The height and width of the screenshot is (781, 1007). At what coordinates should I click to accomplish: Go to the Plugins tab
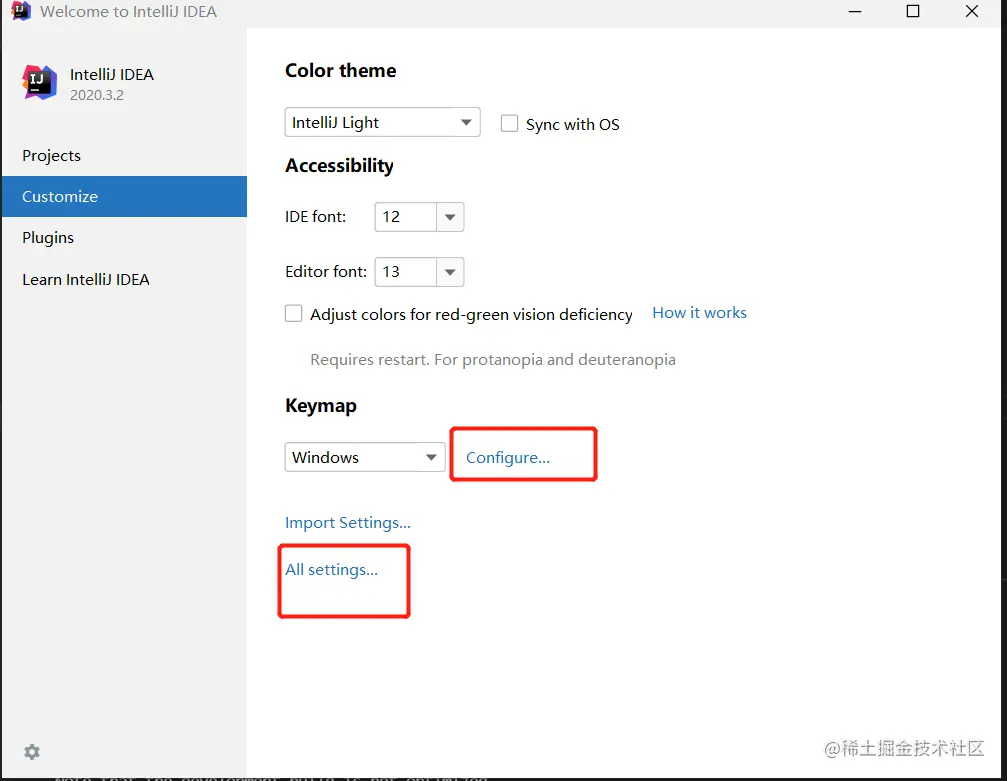(x=48, y=238)
